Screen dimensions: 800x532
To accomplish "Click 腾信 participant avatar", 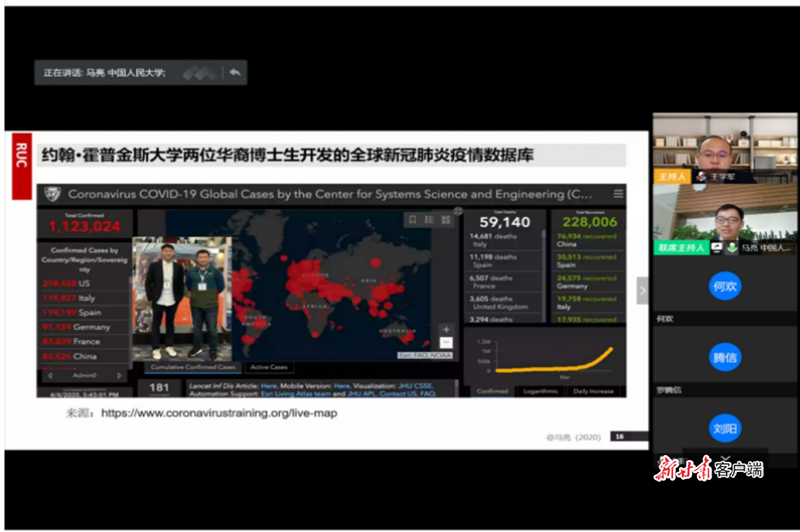I will [725, 357].
